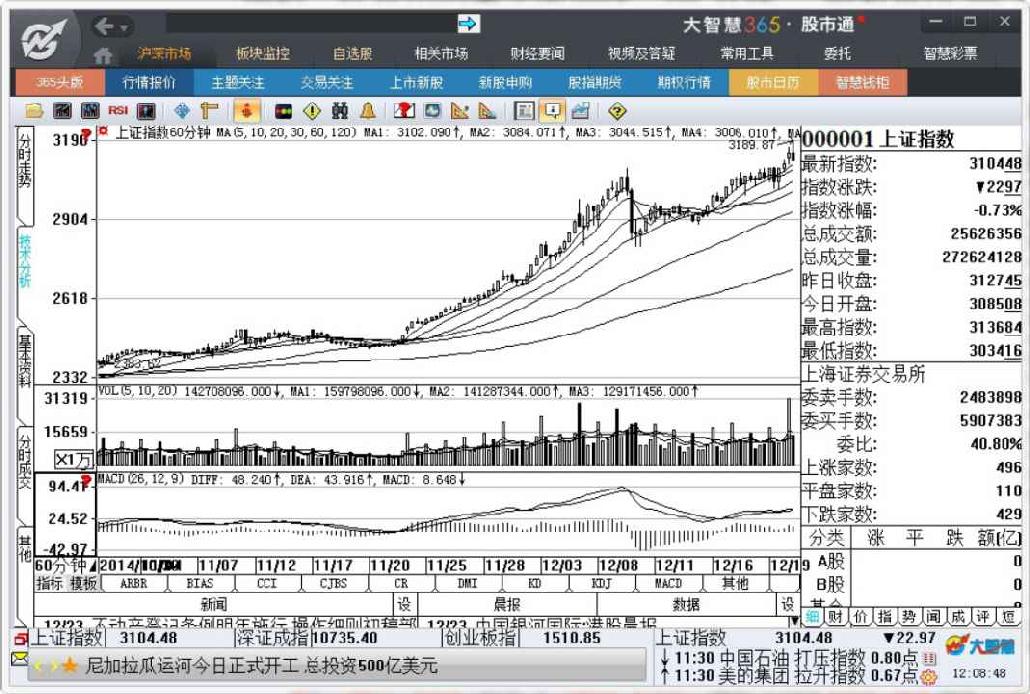Select the 细 tab in right panel
This screenshot has height=694, width=1030.
(813, 616)
